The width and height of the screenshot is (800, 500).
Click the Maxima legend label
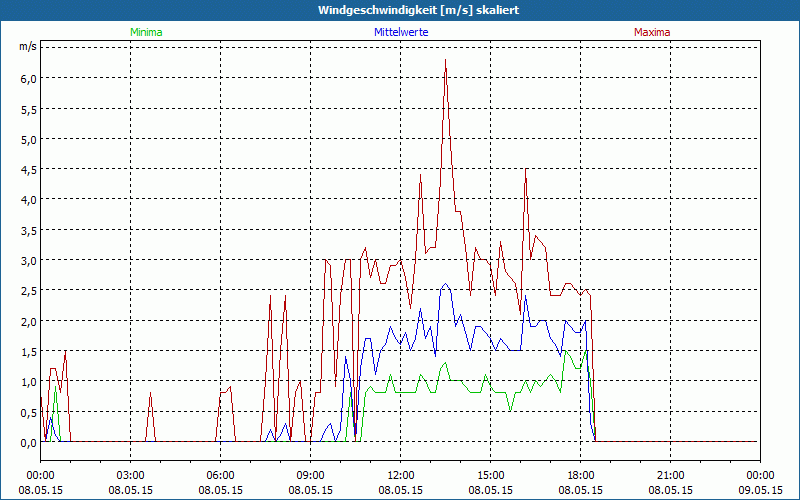coord(652,32)
